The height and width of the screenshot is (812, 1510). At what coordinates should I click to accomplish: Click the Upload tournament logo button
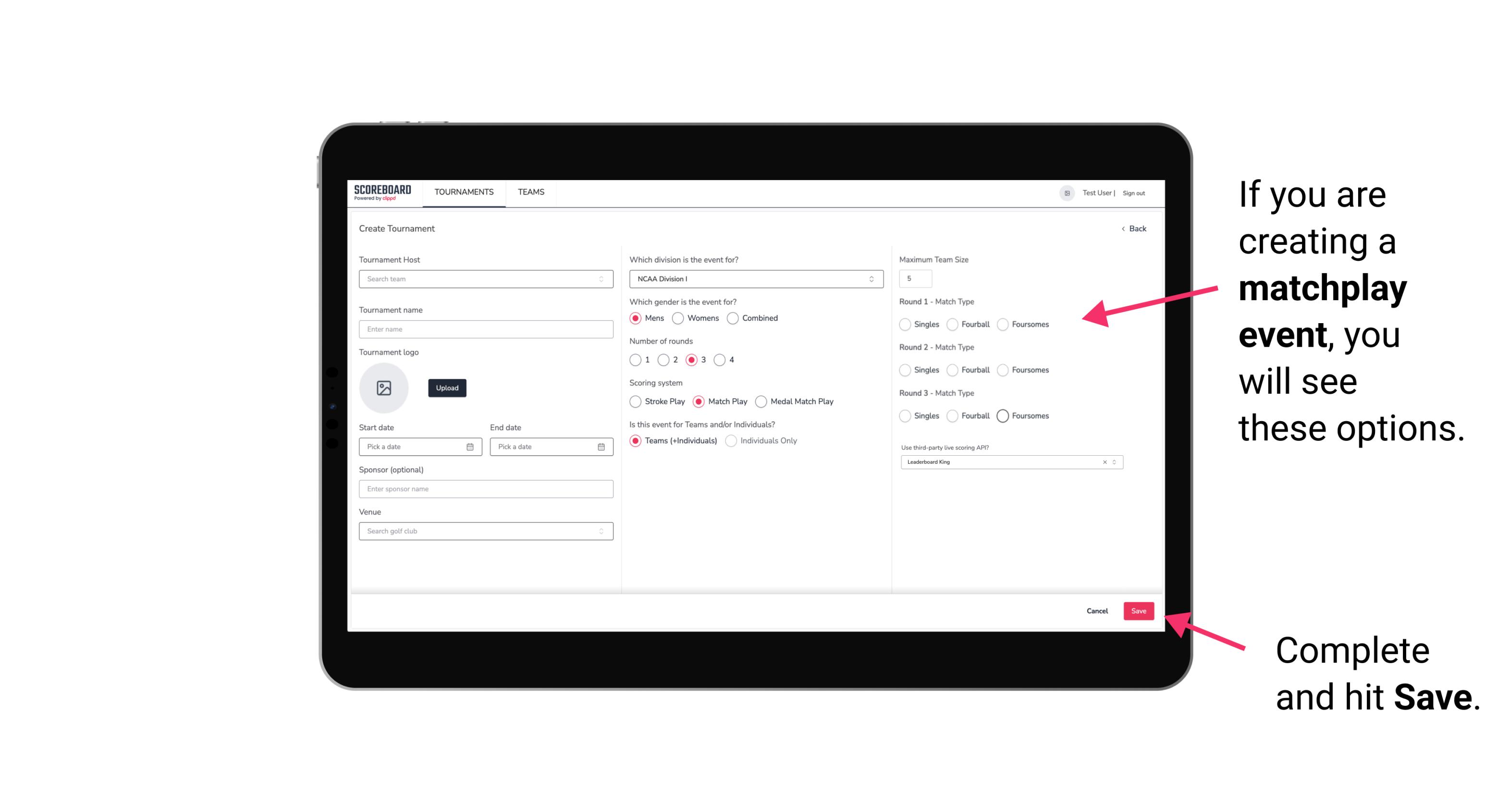pos(447,388)
